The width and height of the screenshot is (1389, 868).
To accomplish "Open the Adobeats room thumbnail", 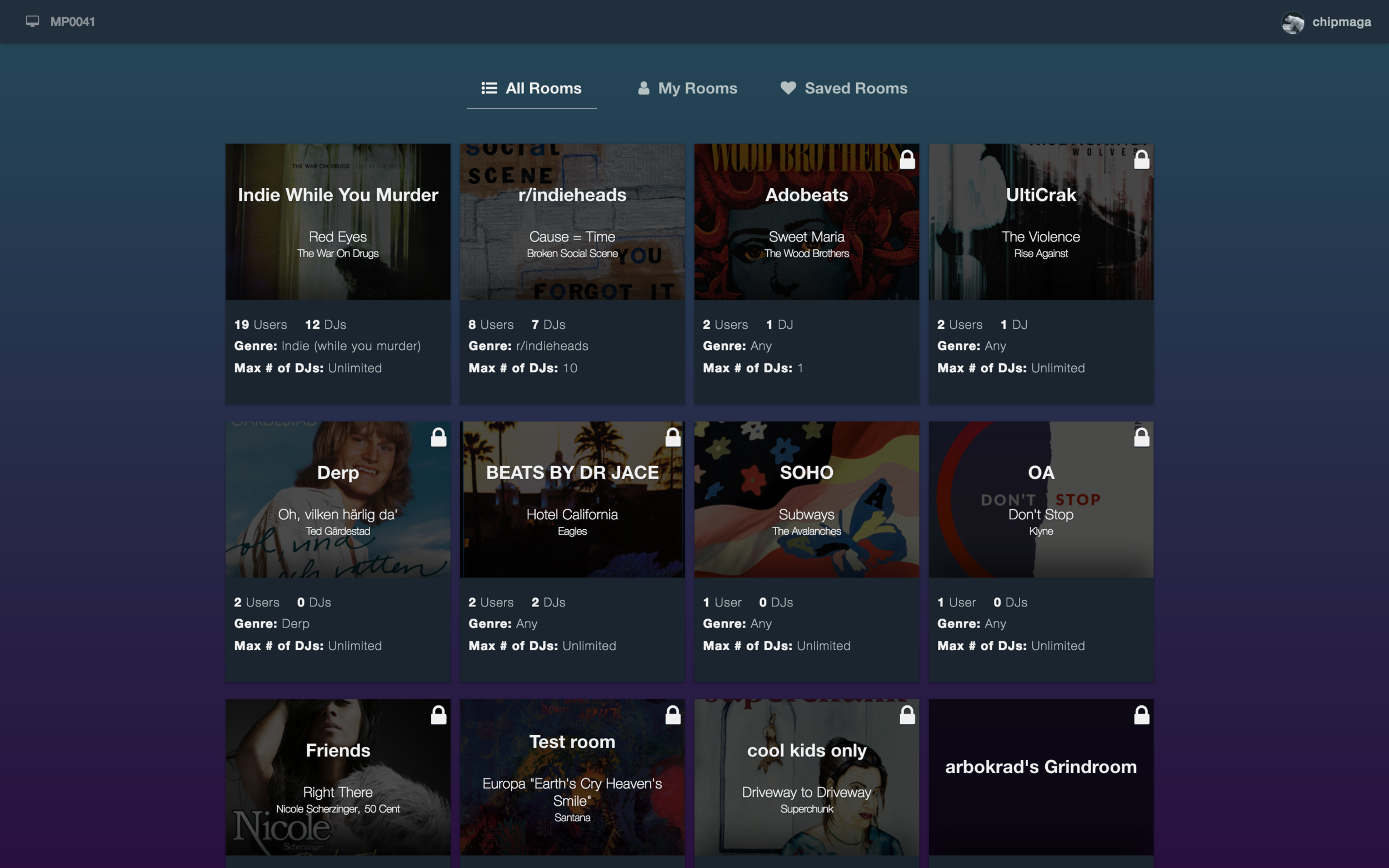I will (806, 222).
